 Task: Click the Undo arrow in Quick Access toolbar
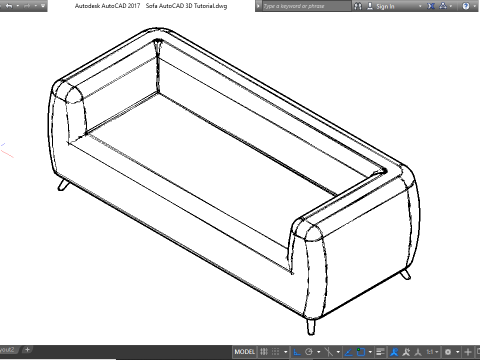coord(9,6)
